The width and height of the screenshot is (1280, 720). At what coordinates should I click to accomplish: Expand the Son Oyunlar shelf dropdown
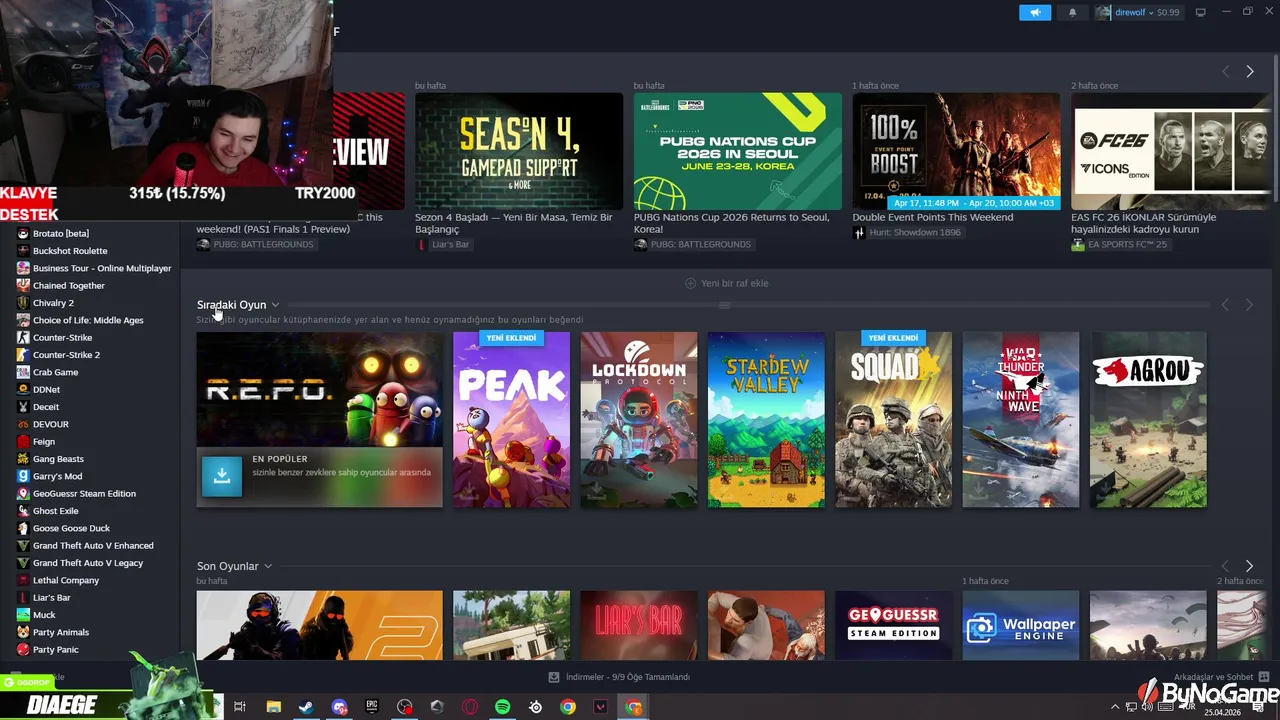pos(267,566)
